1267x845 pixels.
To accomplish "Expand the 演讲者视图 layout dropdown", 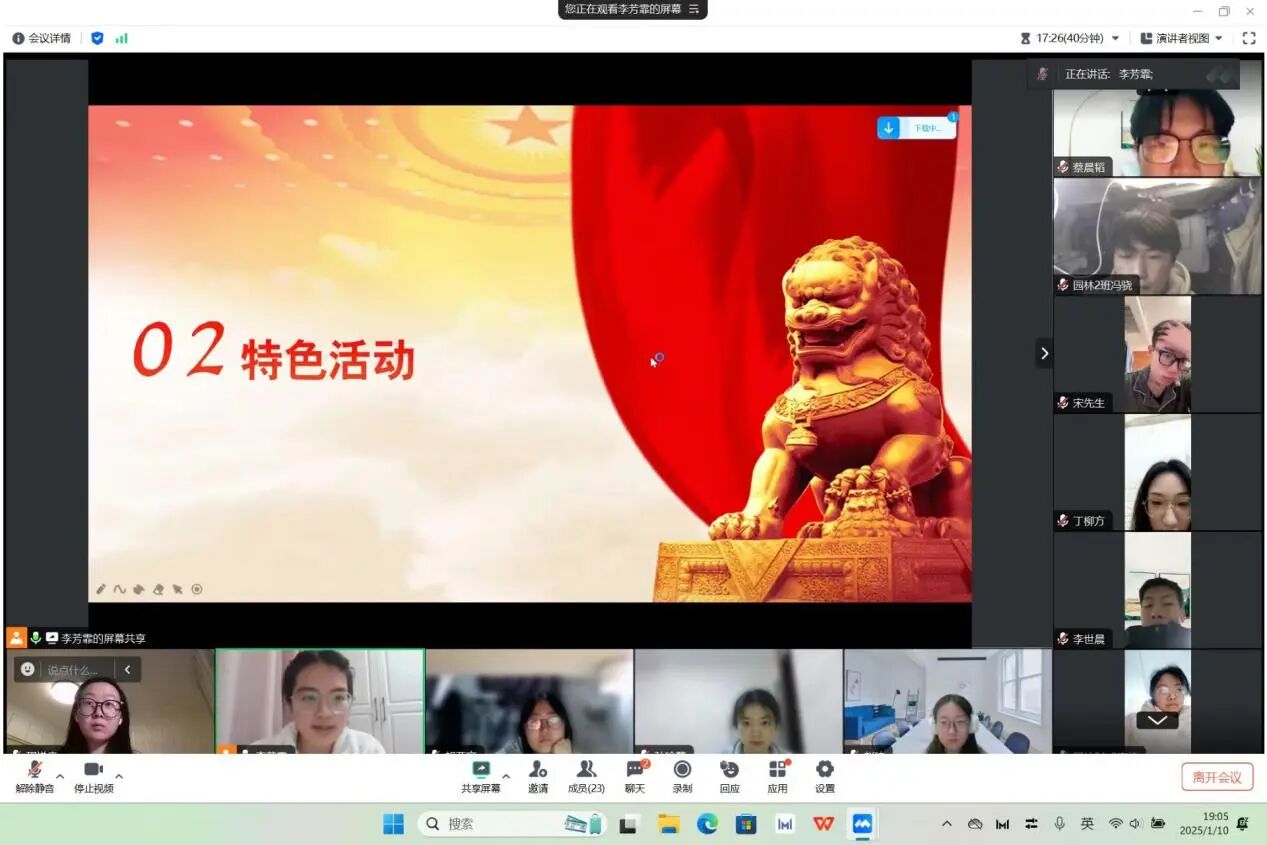I will coord(1218,38).
